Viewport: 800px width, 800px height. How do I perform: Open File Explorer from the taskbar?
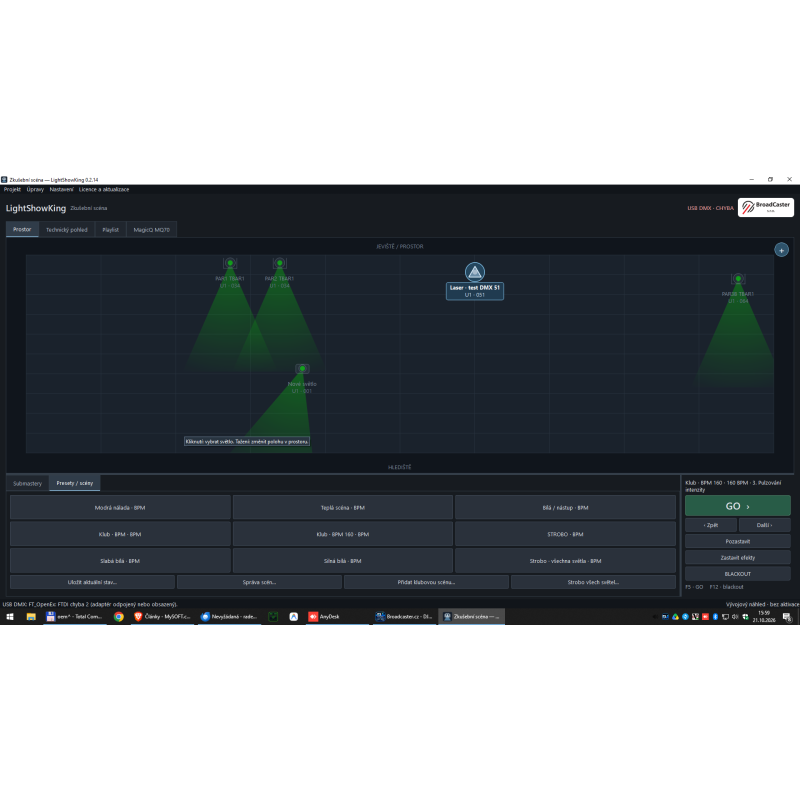click(31, 617)
